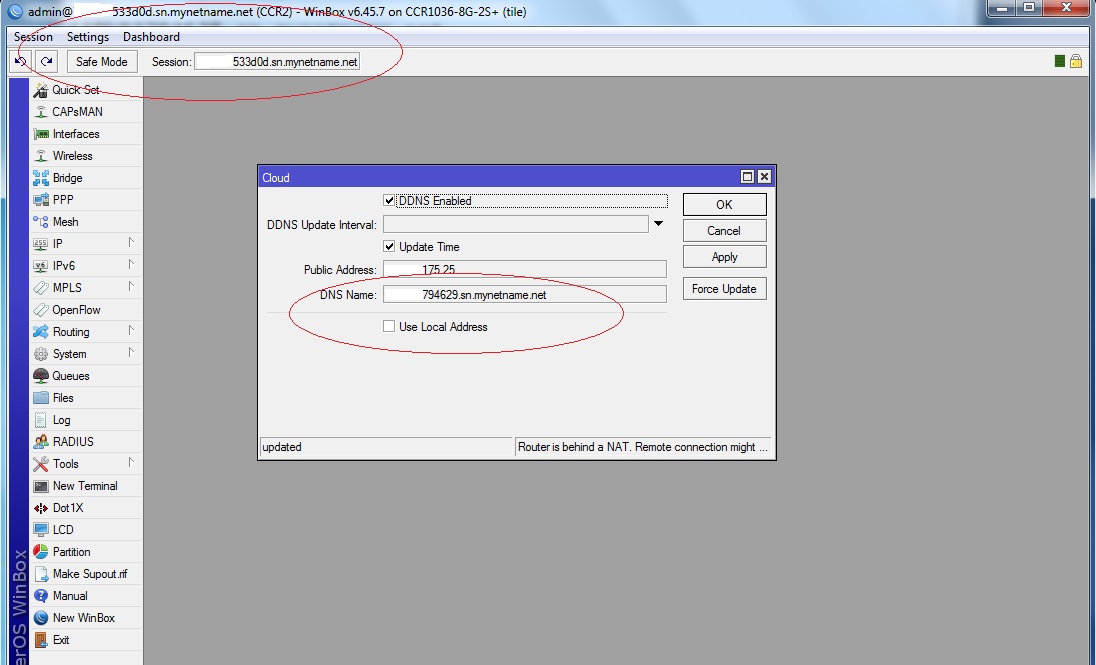Expand the Routing submenu
Image resolution: width=1096 pixels, height=665 pixels.
[131, 331]
